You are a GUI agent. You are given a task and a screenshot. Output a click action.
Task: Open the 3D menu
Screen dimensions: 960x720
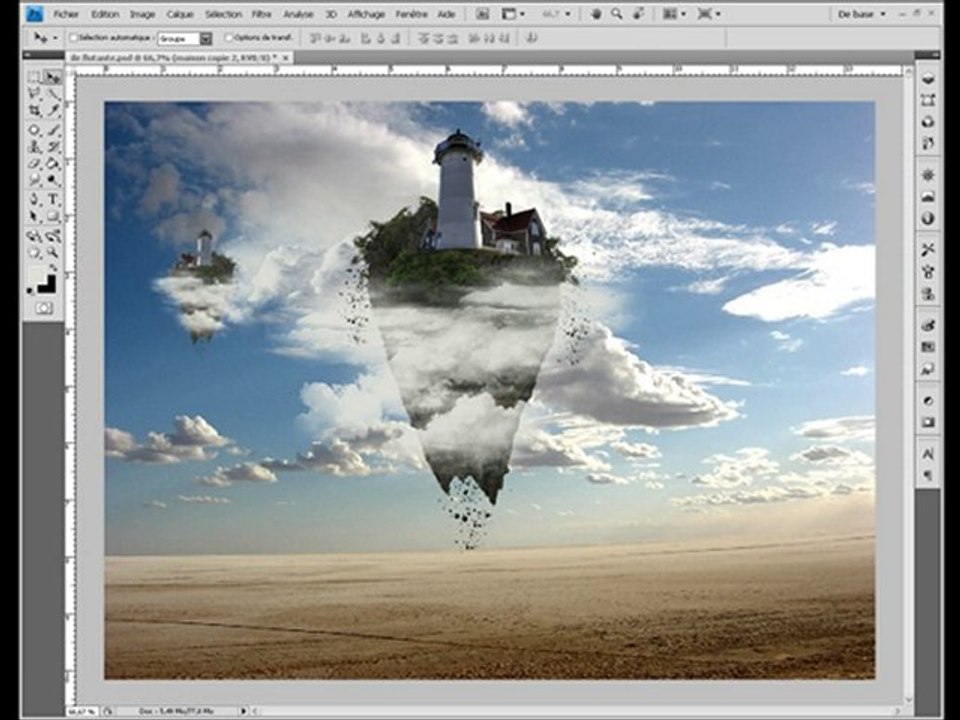[x=331, y=13]
